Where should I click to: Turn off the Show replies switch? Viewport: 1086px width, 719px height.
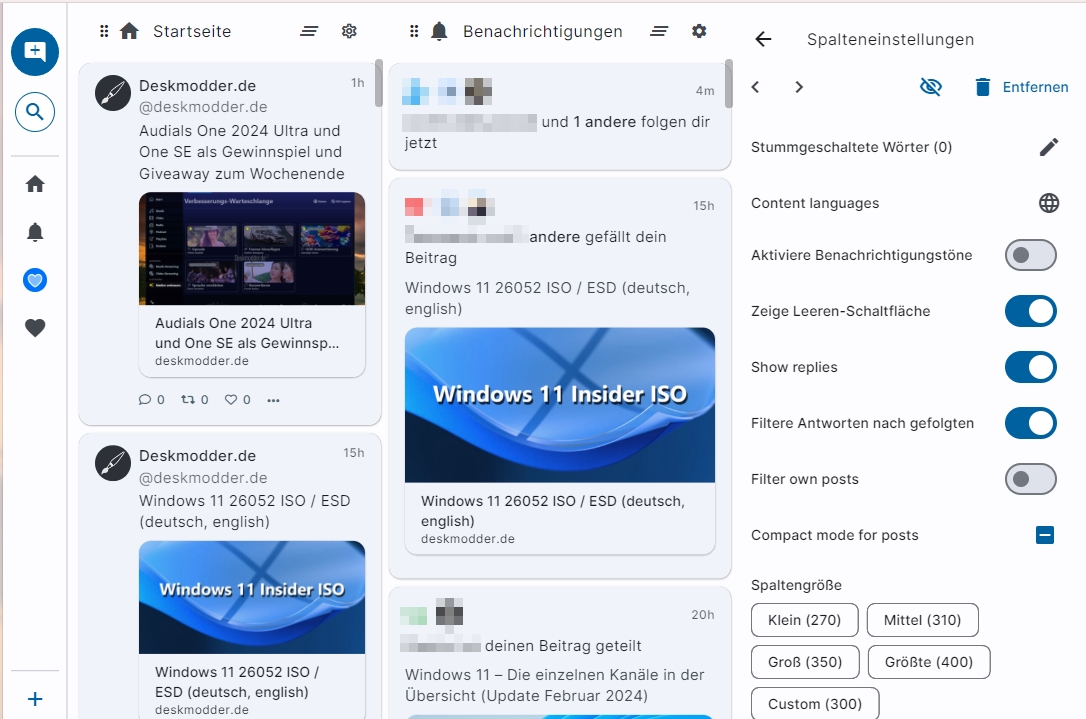tap(1031, 367)
